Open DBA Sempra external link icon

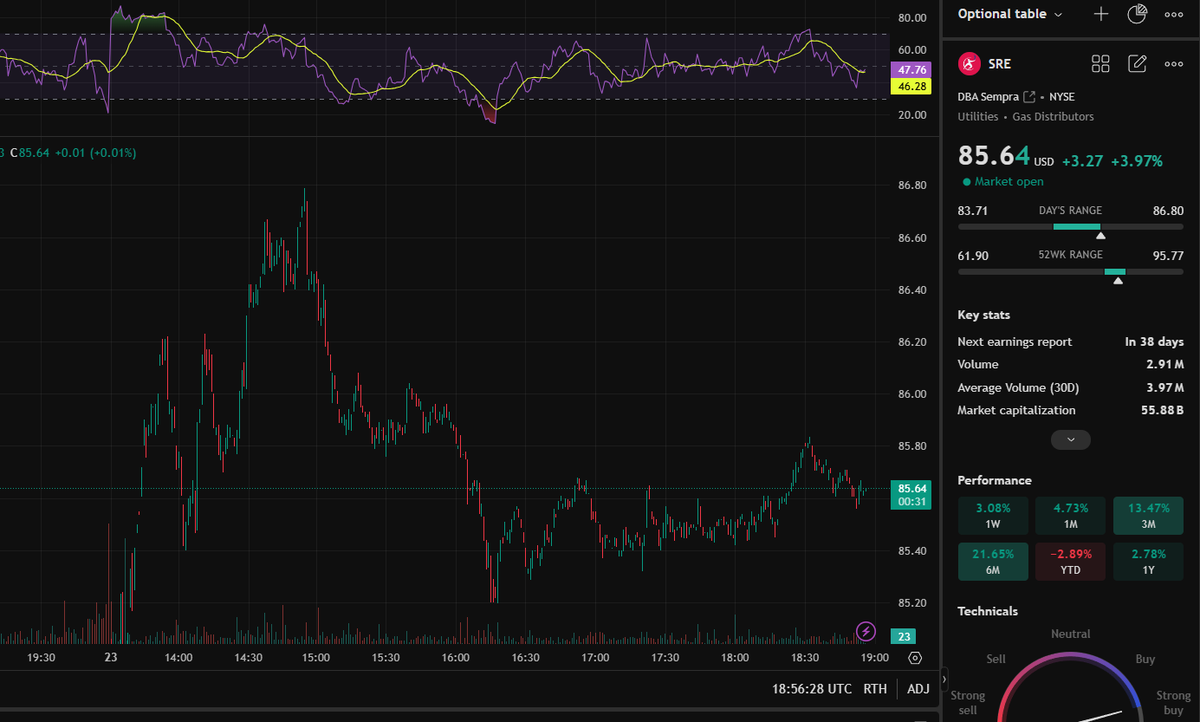click(x=1029, y=97)
